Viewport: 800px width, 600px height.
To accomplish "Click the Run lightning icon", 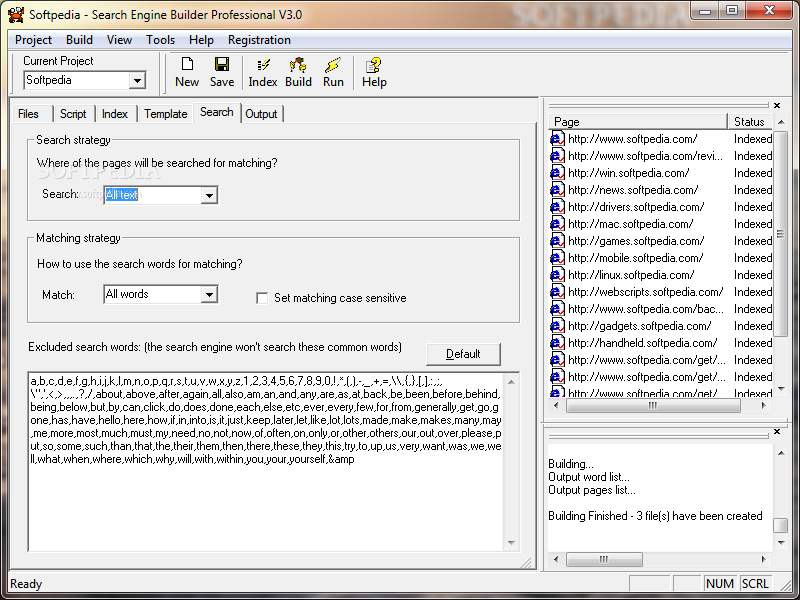I will coord(333,65).
